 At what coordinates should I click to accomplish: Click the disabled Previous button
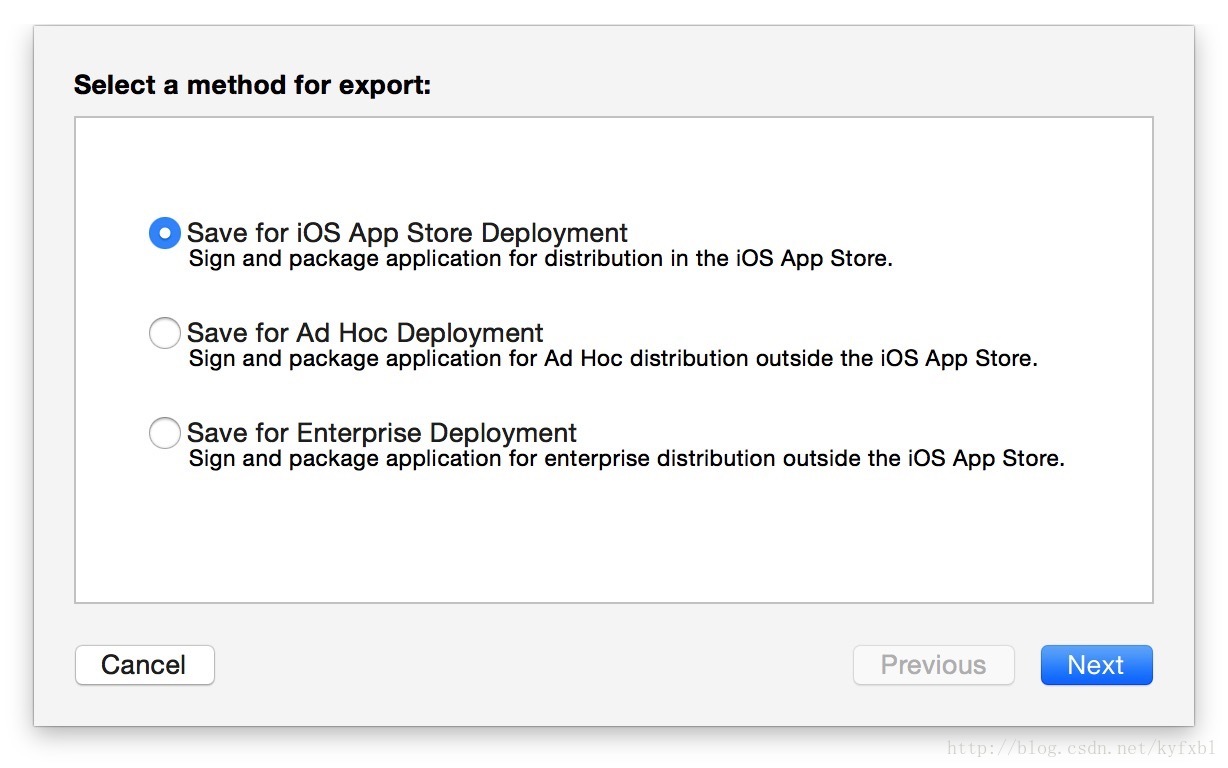934,665
